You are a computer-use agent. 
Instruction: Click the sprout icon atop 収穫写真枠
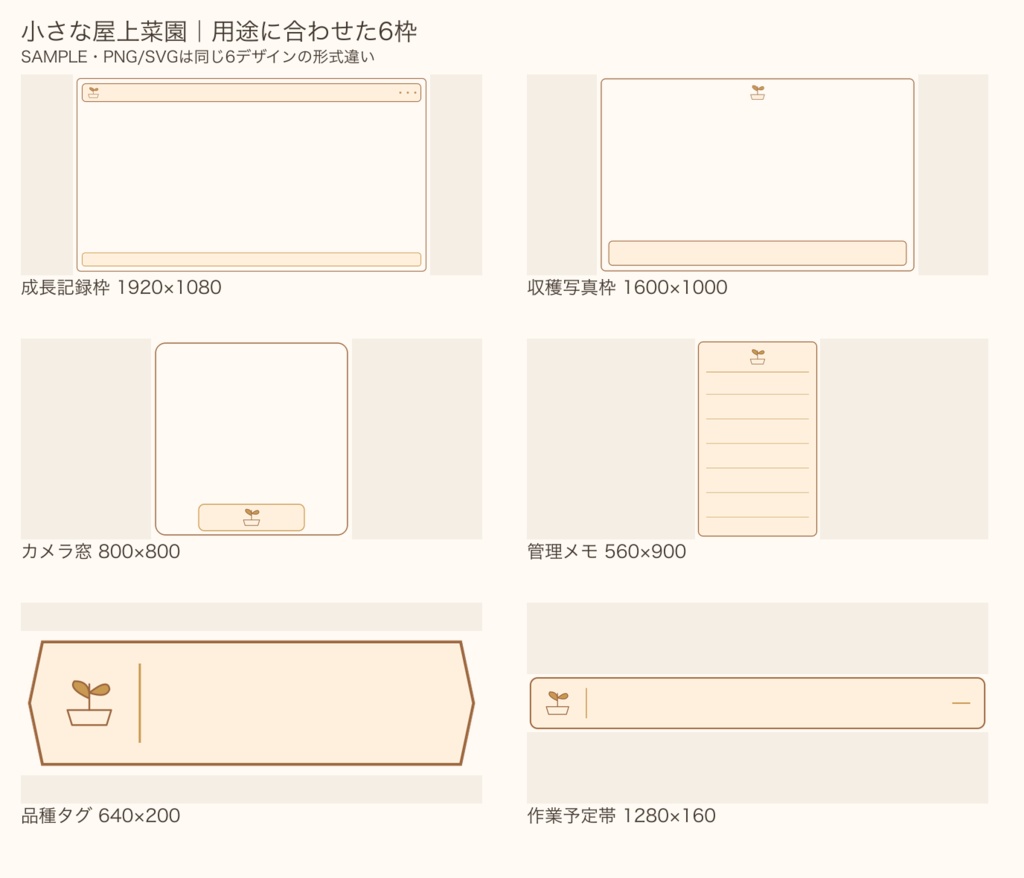pyautogui.click(x=758, y=92)
